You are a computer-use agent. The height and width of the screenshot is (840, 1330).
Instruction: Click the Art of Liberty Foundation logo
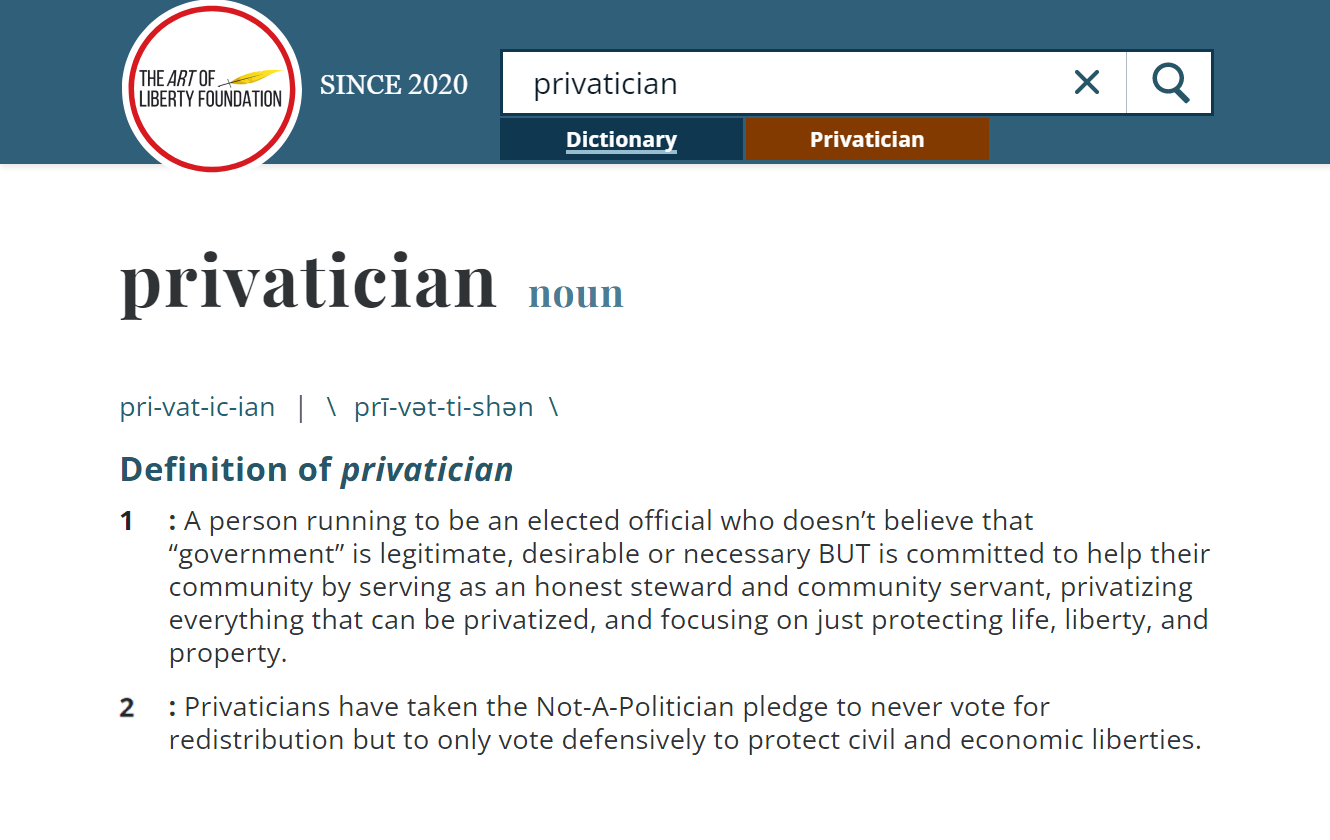211,88
